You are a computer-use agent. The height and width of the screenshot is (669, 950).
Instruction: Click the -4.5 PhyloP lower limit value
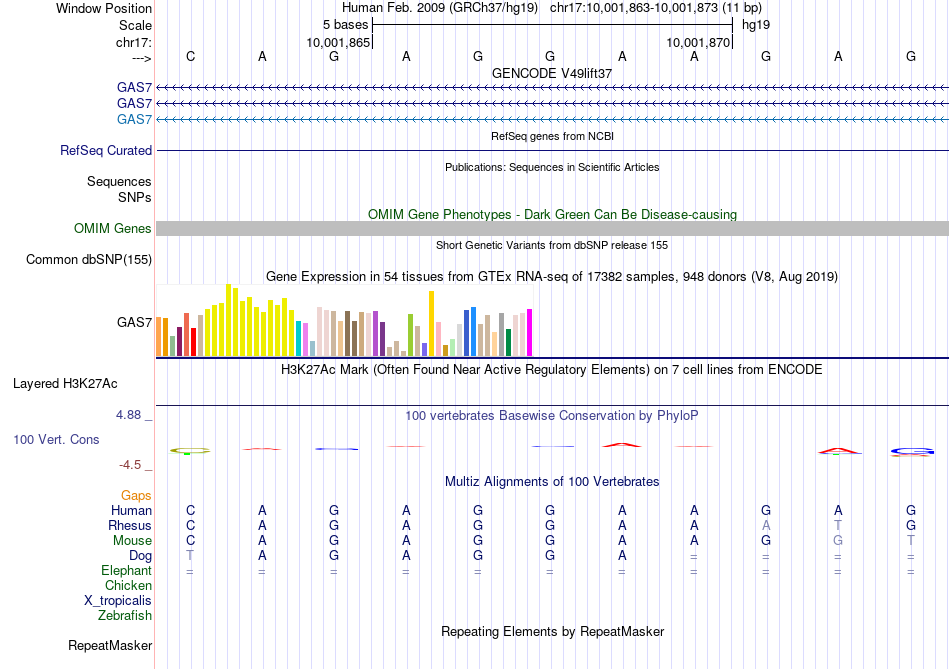click(130, 465)
